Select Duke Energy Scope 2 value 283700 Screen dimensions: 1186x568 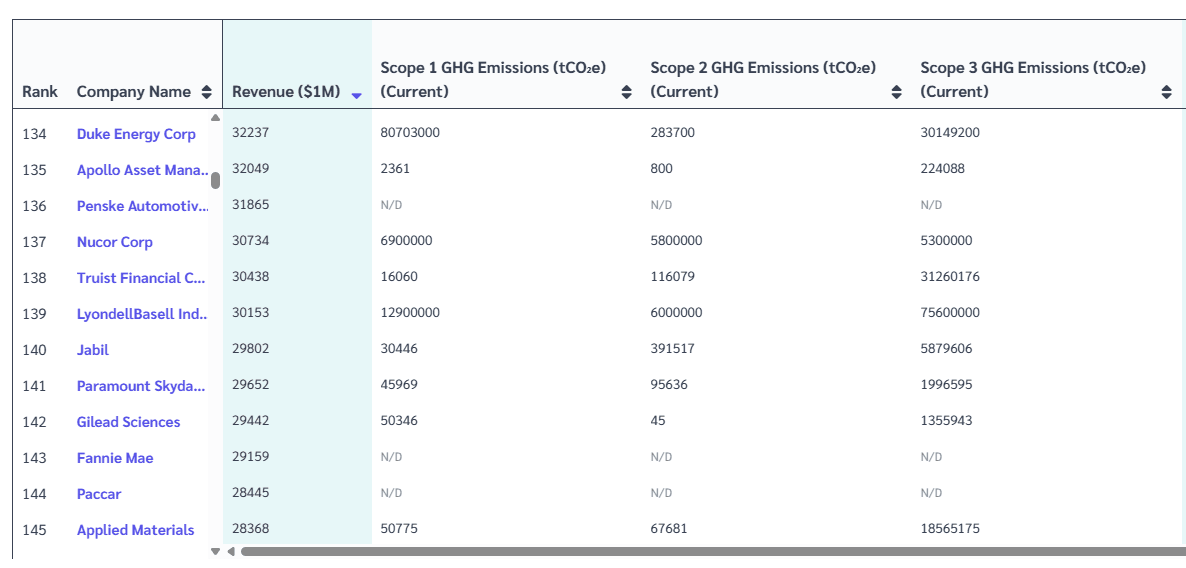672,132
